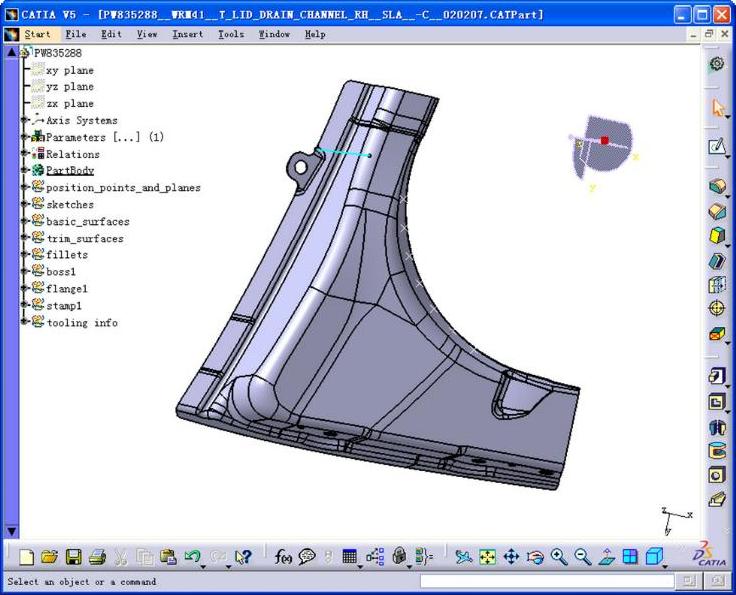Expand the basic_surfaces tree node
736x595 pixels.
coord(24,221)
